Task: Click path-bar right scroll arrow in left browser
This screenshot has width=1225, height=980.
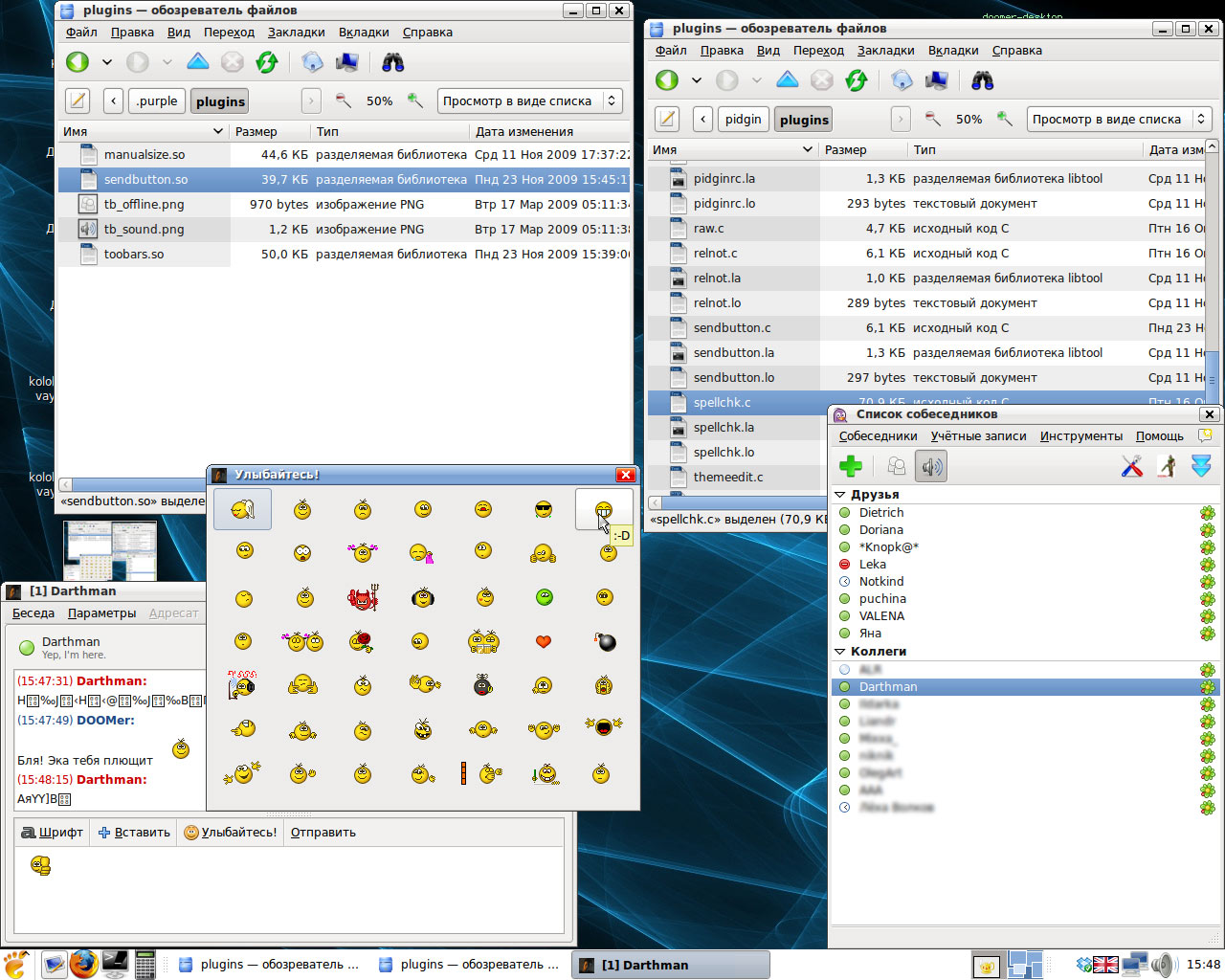Action: click(310, 100)
